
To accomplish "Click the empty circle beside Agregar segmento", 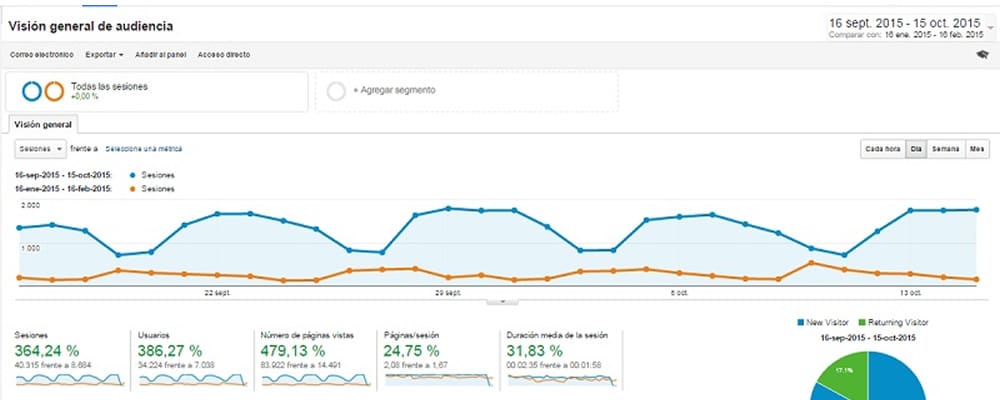I will (x=336, y=91).
